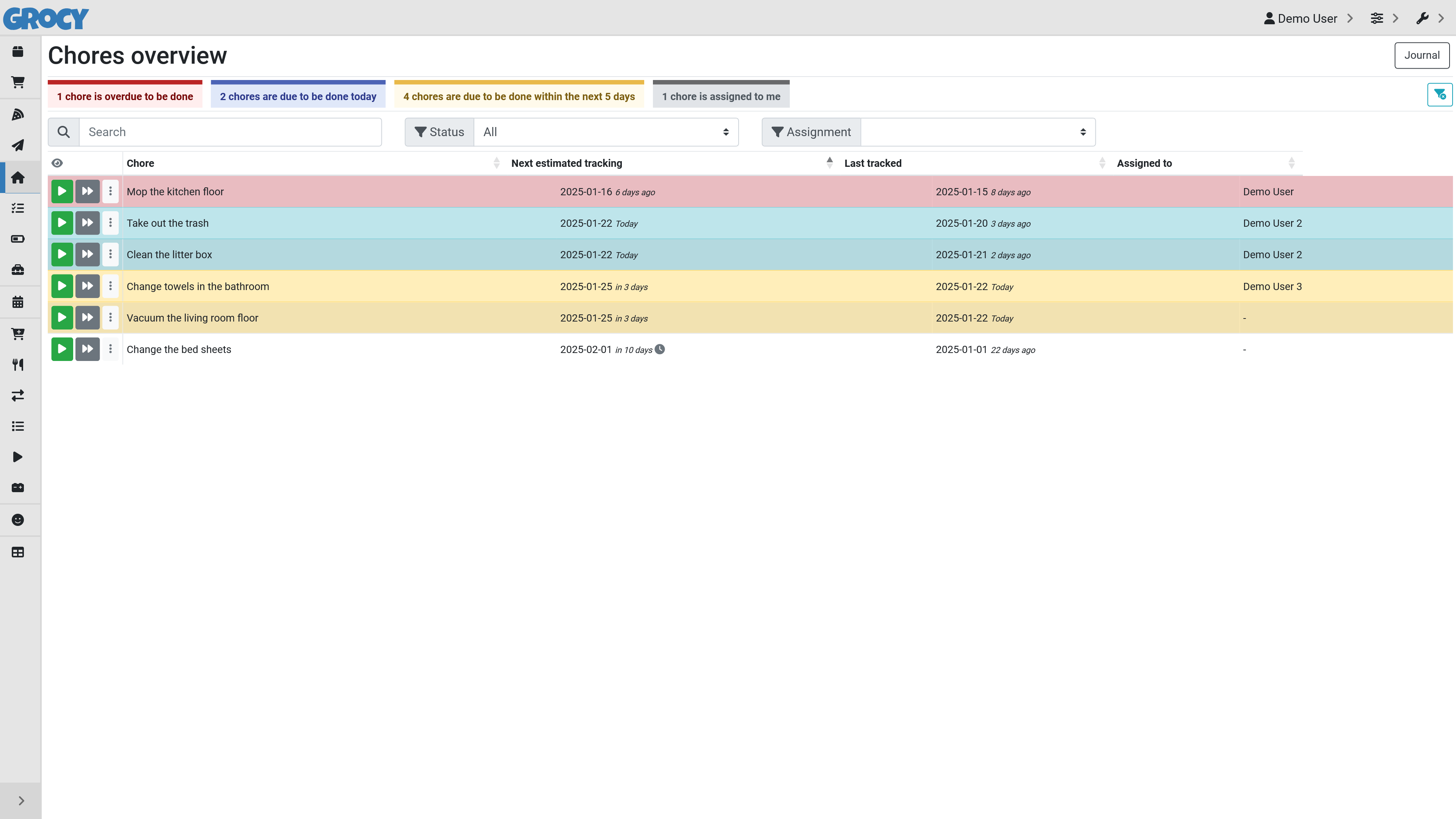Open three-dot menu for Clean the litter box
1456x819 pixels.
(x=110, y=255)
